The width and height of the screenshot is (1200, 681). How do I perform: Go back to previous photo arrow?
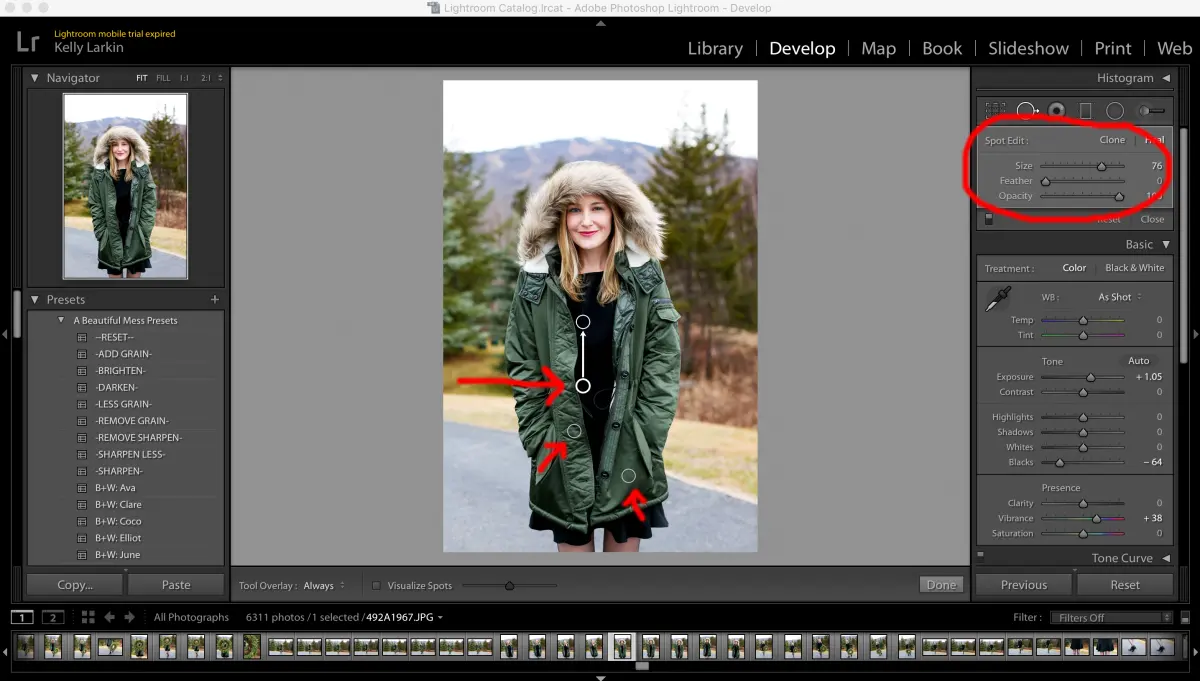pos(110,617)
